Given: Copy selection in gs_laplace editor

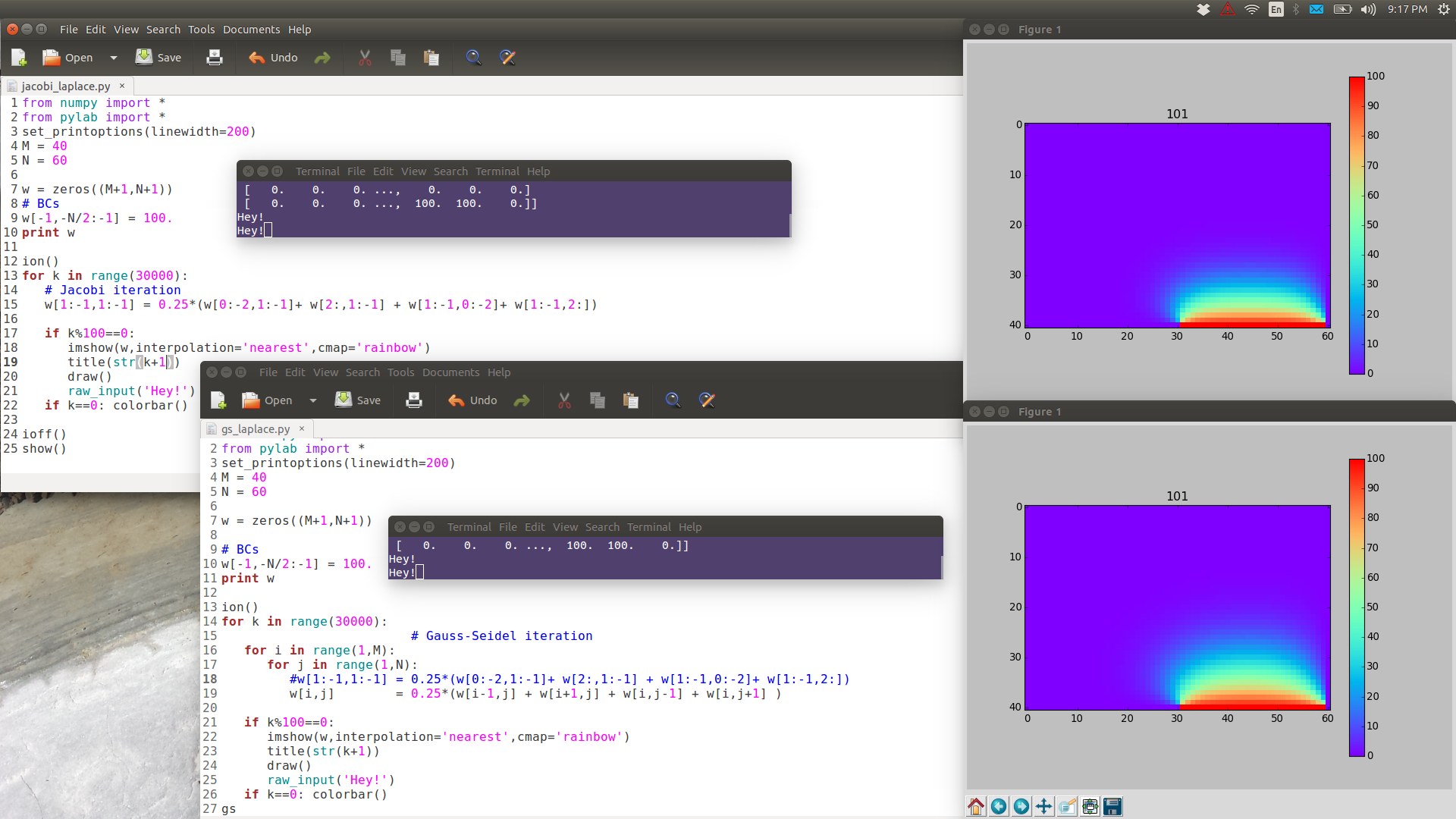Looking at the screenshot, I should [x=598, y=400].
